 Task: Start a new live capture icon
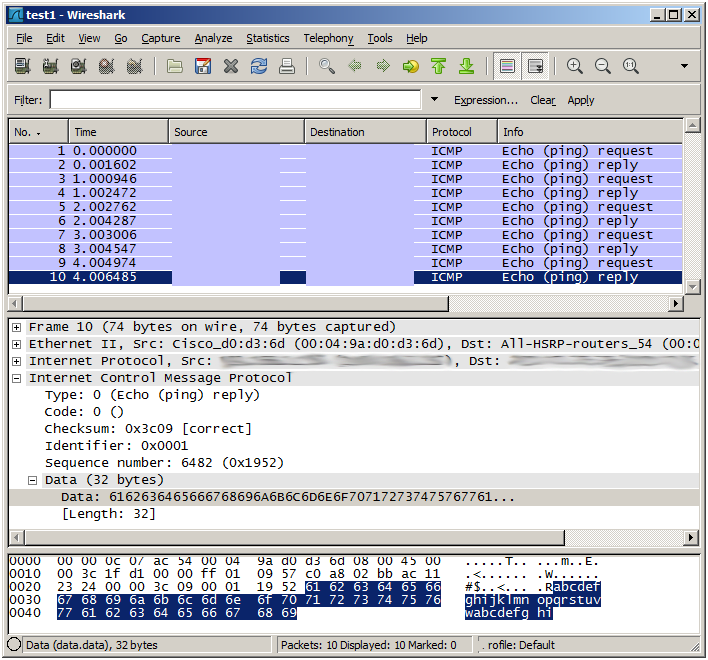(79, 66)
